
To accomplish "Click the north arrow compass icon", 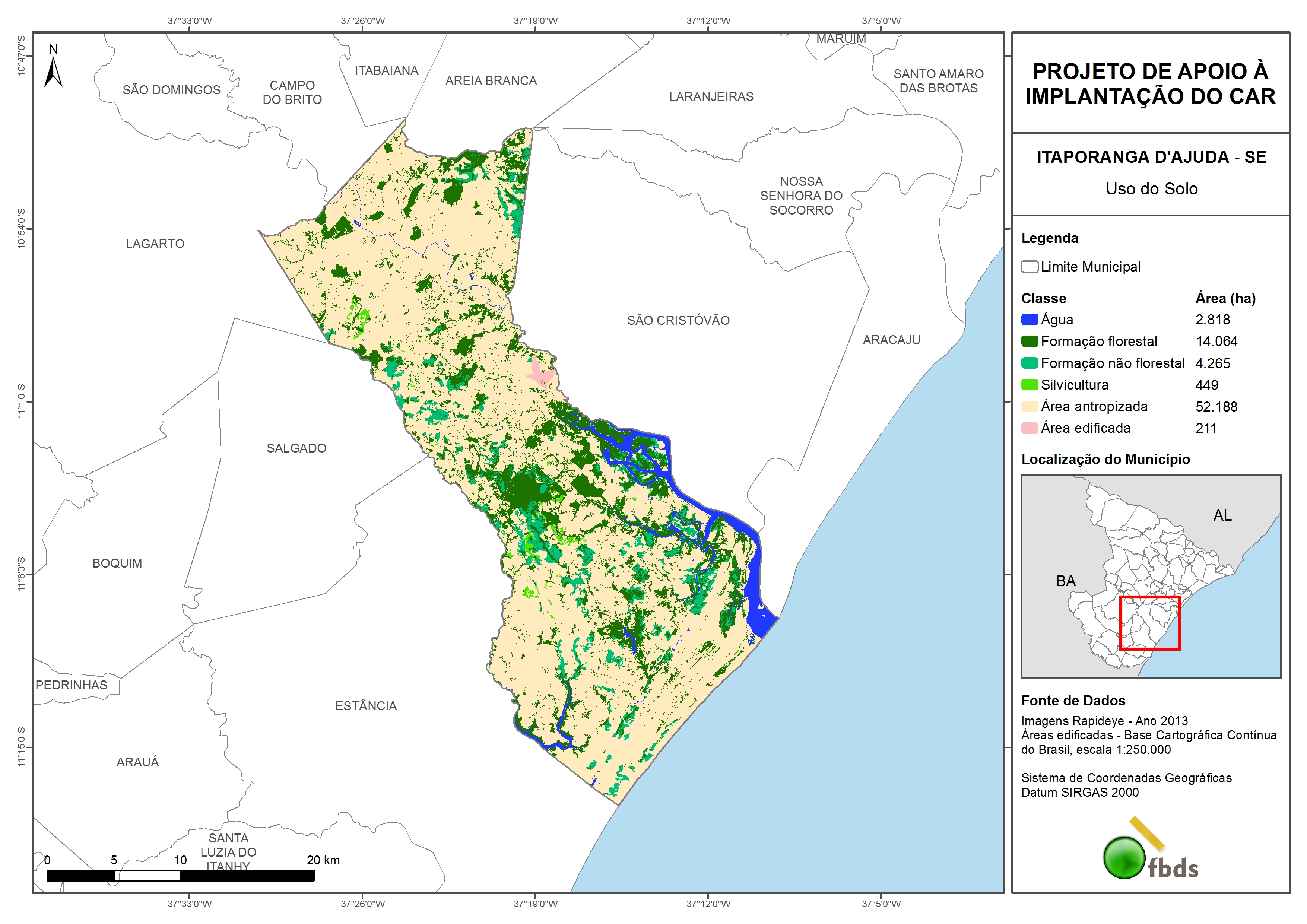I will 53,71.
